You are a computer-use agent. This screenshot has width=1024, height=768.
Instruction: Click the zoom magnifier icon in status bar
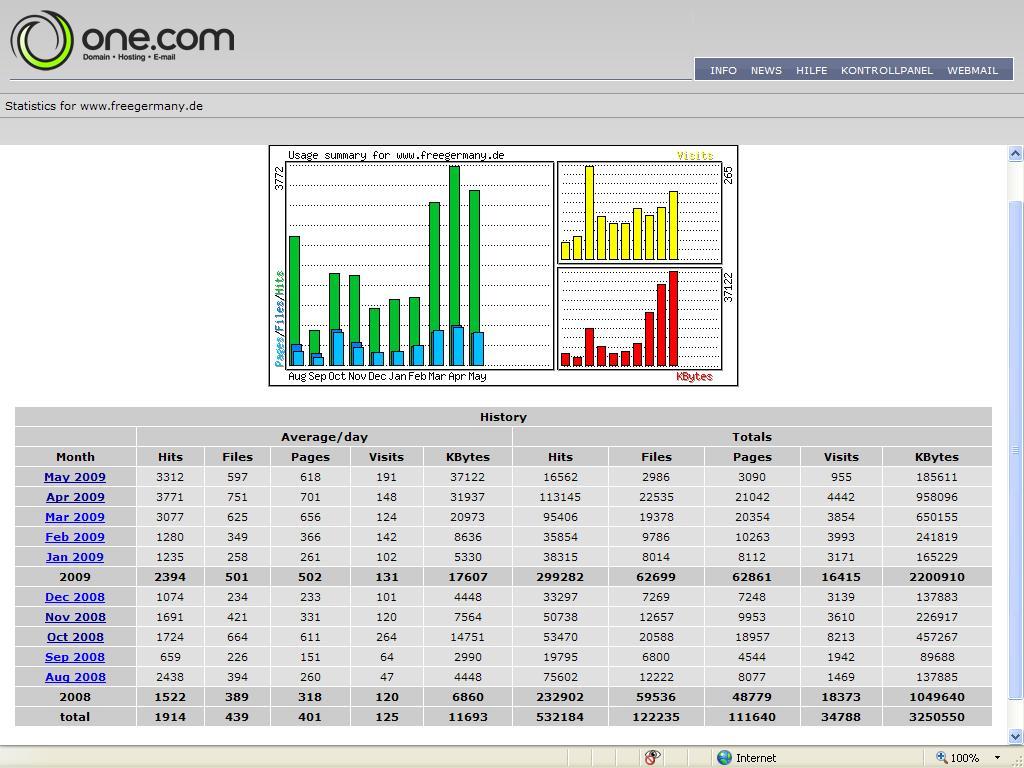click(941, 757)
